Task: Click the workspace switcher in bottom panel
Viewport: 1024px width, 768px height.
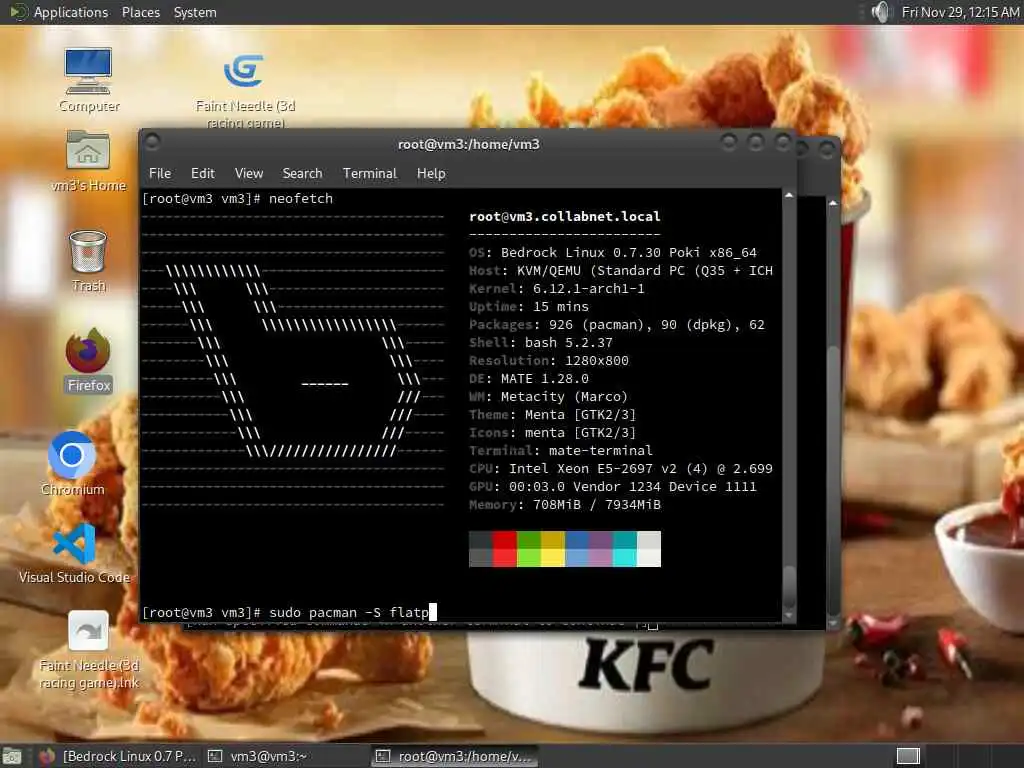Action: [x=908, y=756]
